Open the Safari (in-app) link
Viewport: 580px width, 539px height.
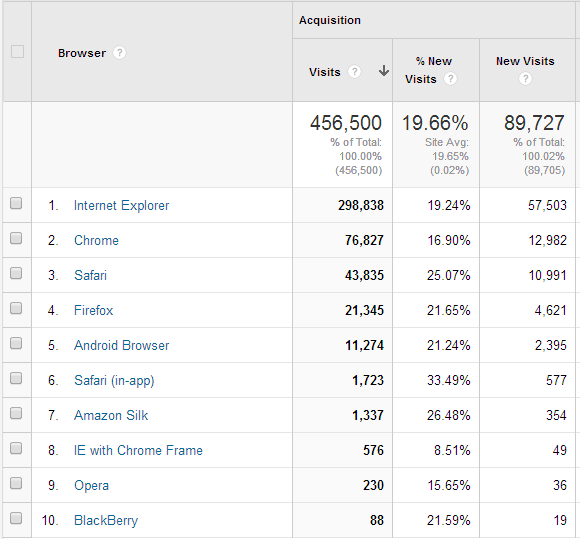click(114, 380)
